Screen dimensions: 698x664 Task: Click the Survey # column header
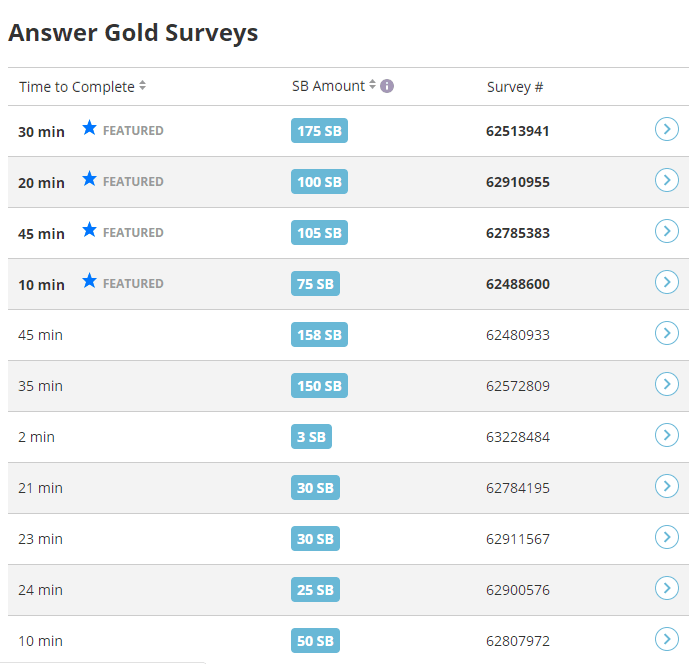(x=515, y=87)
